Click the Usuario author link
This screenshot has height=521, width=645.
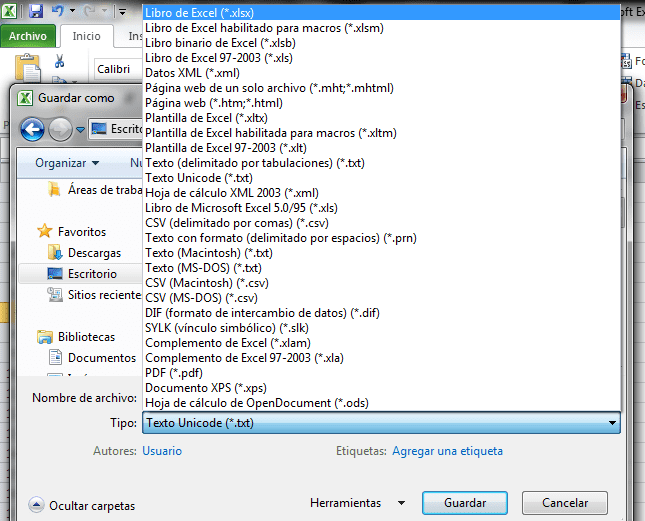coord(162,451)
